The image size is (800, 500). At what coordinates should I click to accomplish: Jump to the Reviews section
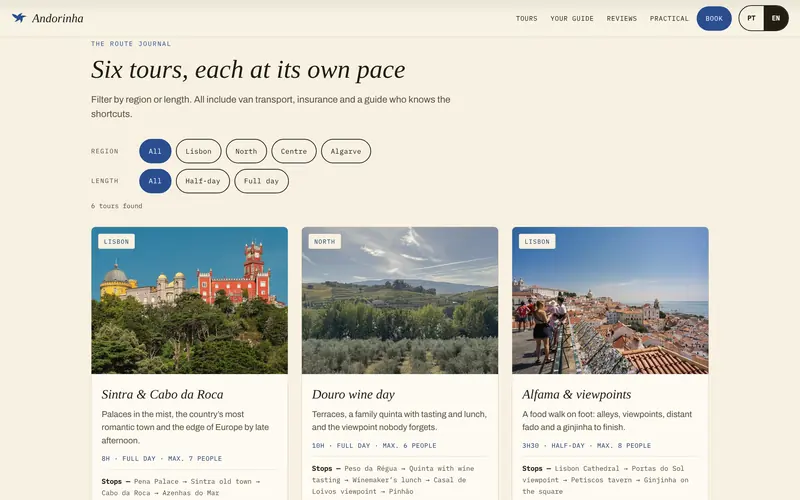click(622, 18)
